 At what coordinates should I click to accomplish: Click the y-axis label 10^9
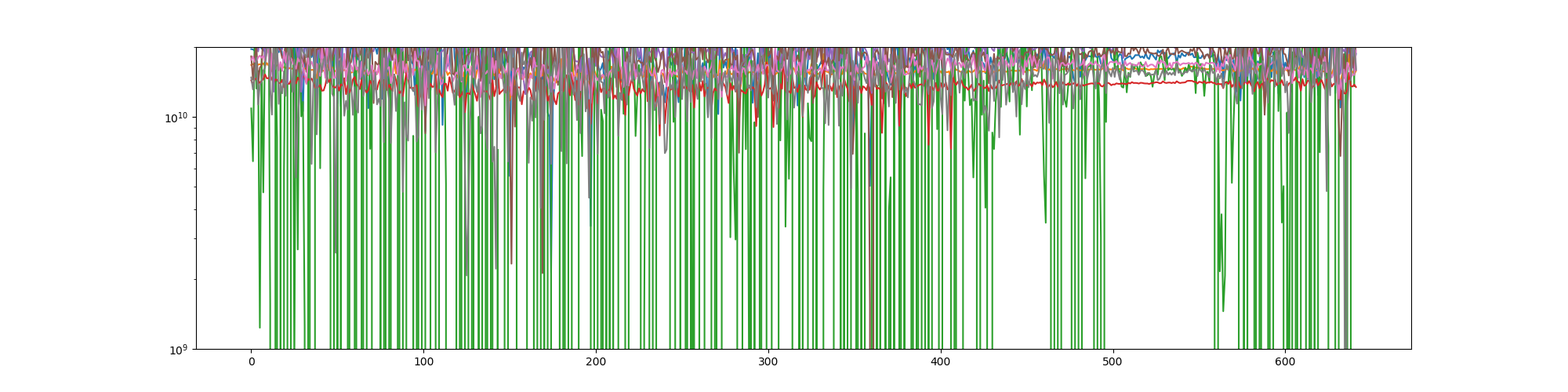click(180, 350)
